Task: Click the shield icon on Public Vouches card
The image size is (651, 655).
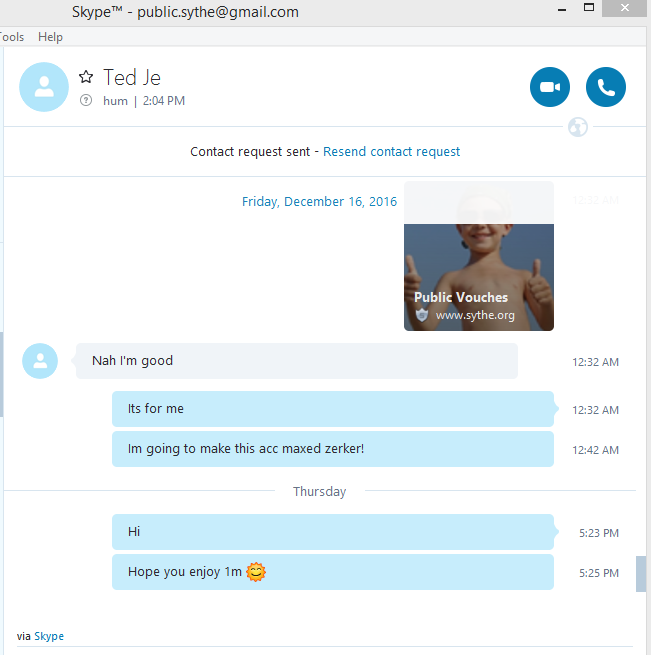Action: 422,315
